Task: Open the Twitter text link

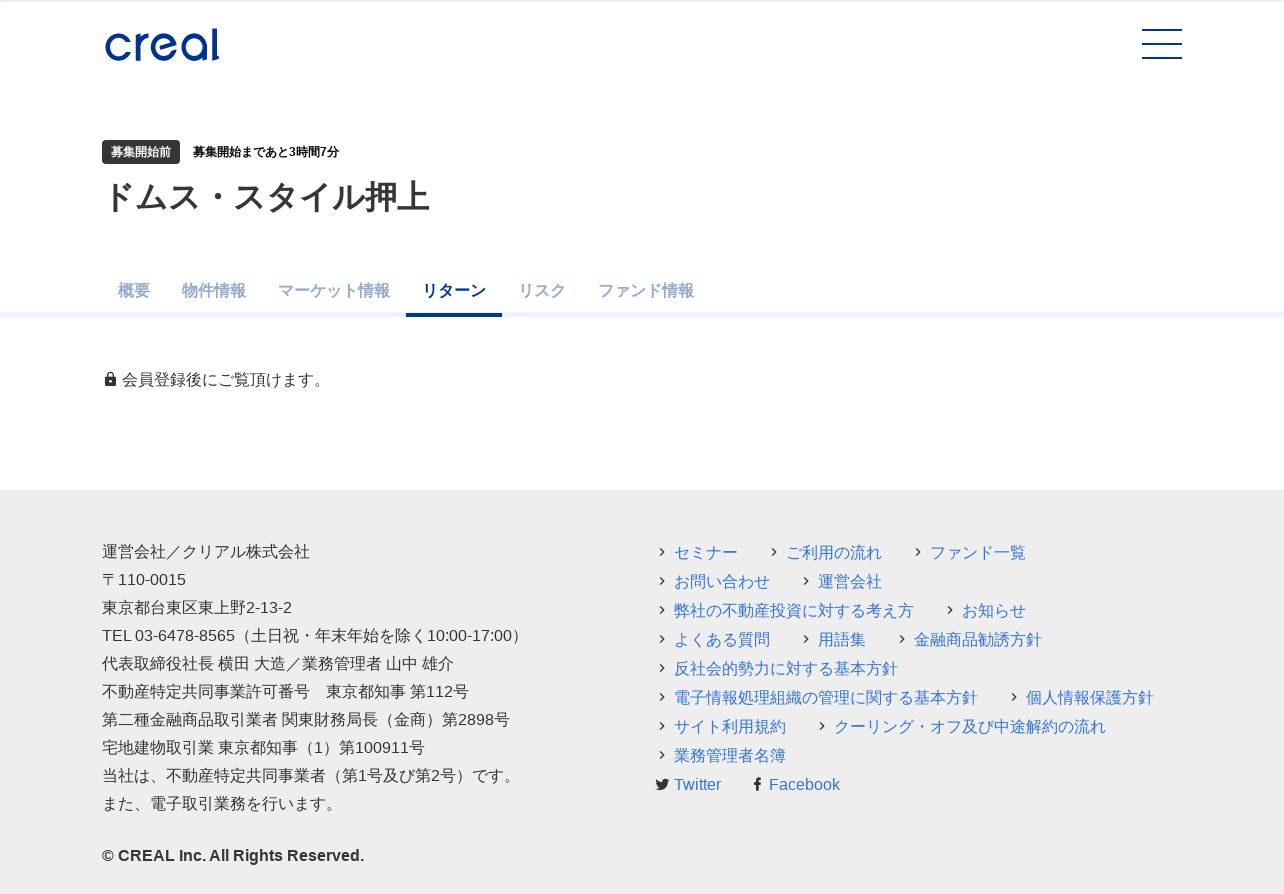Action: 697,785
